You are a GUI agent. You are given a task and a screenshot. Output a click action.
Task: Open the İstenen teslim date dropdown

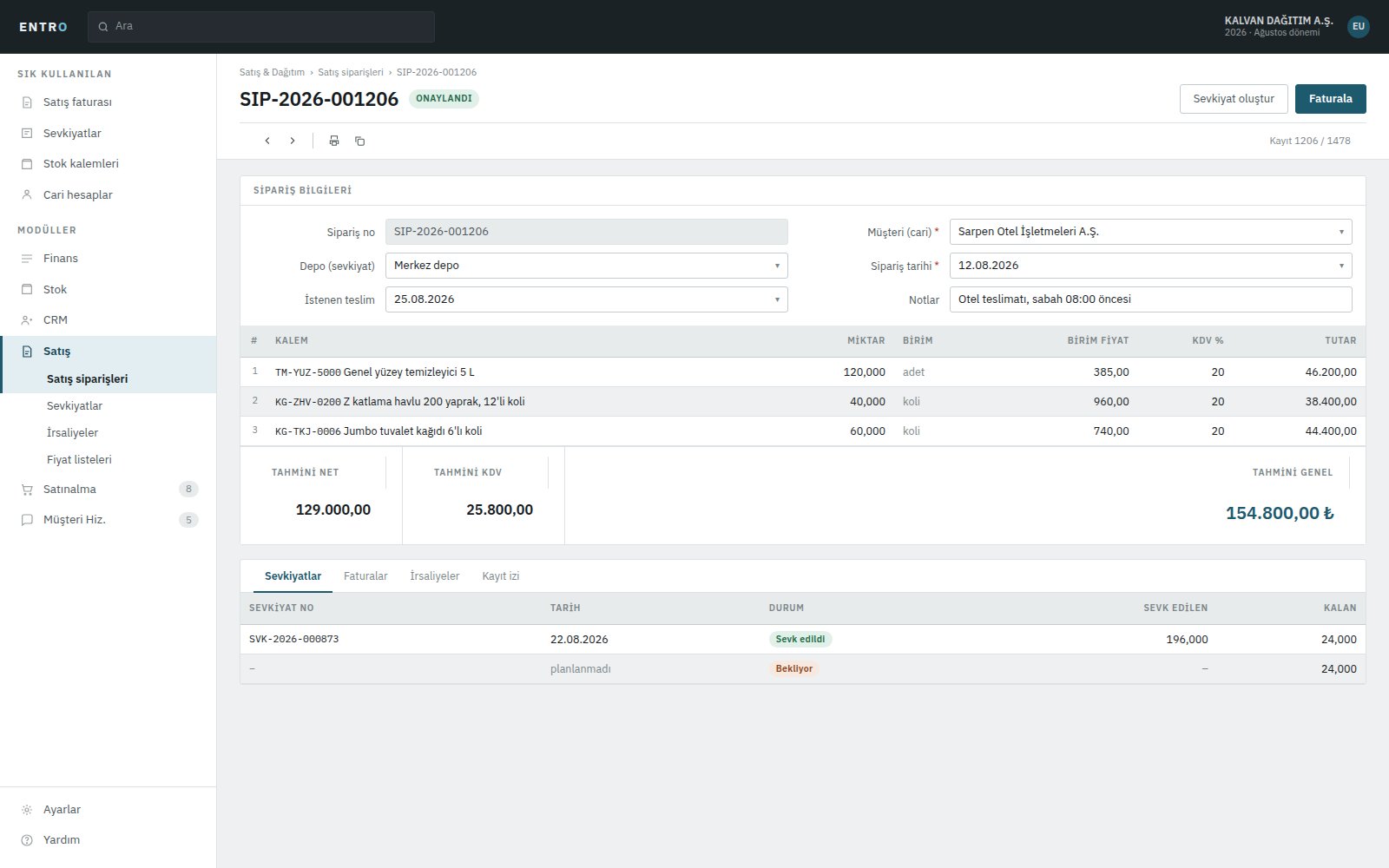tap(587, 299)
